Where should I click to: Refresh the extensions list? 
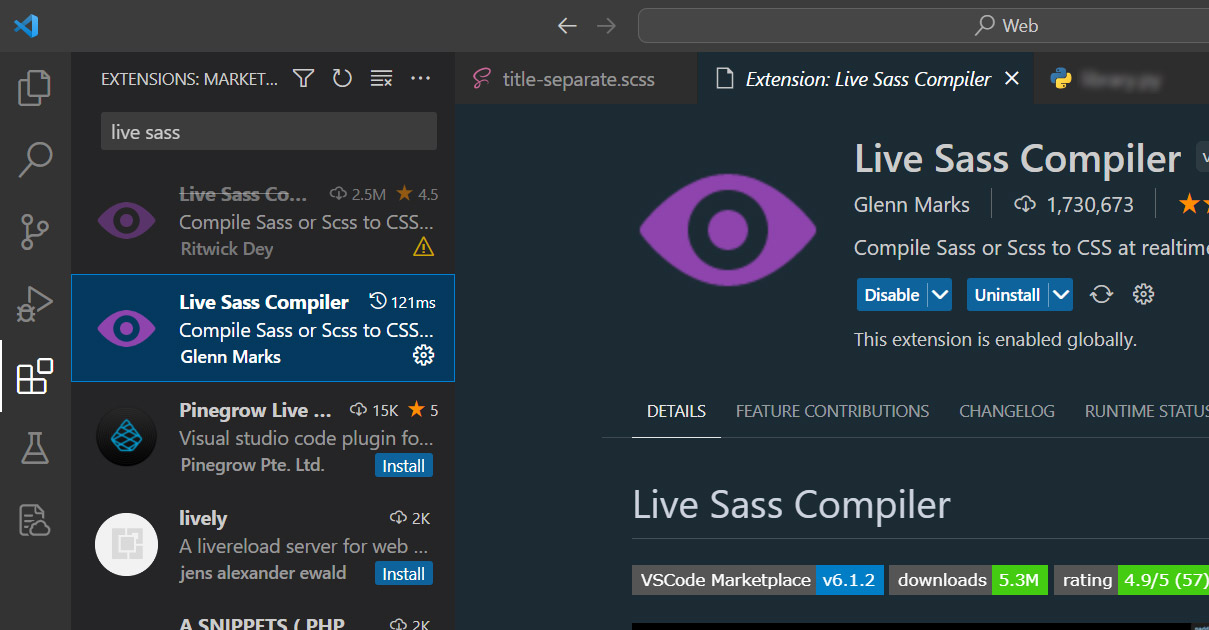(x=342, y=78)
